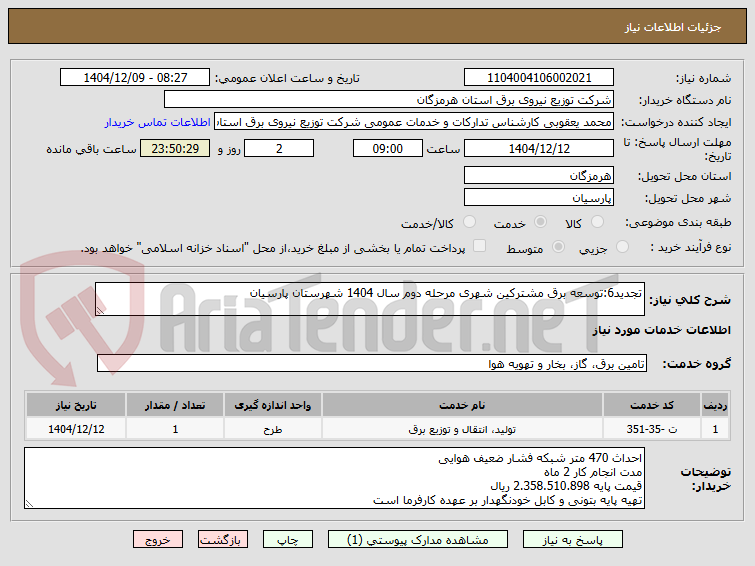
Task: Click the واحد اندازه گیری column header
Action: pyautogui.click(x=273, y=405)
